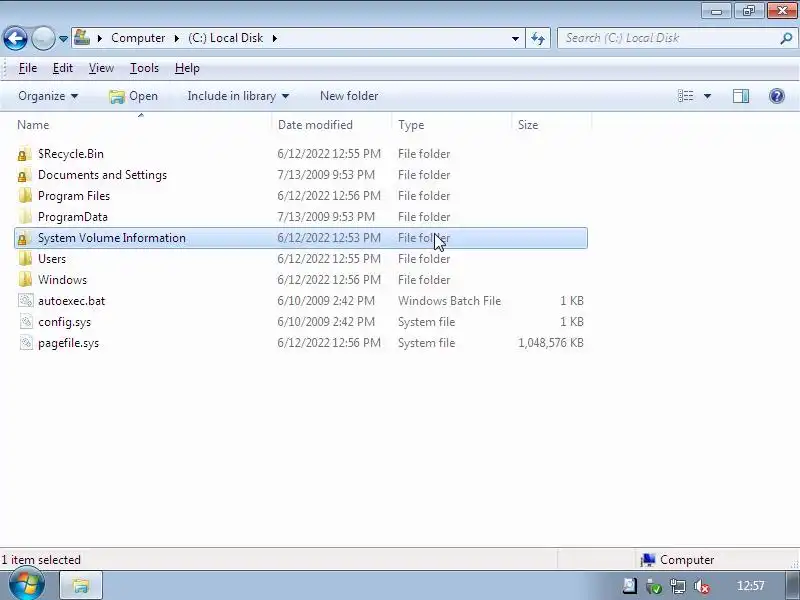Click the Users folder name
Image resolution: width=800 pixels, height=600 pixels.
click(x=52, y=259)
